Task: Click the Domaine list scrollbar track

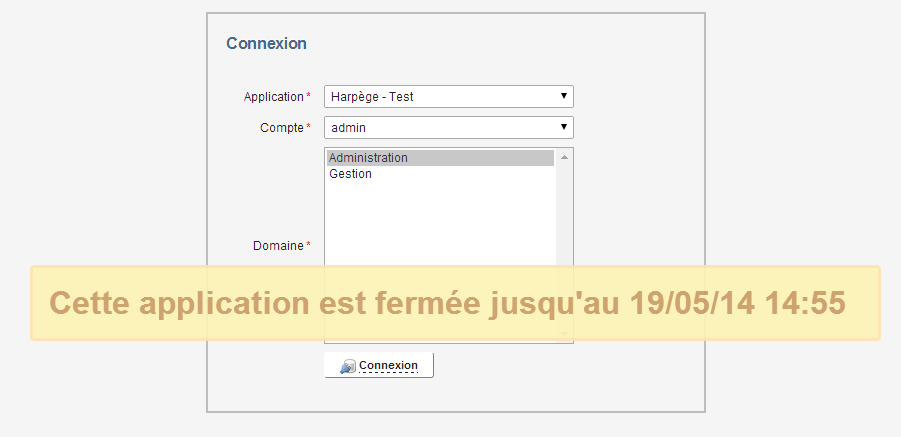Action: click(564, 220)
